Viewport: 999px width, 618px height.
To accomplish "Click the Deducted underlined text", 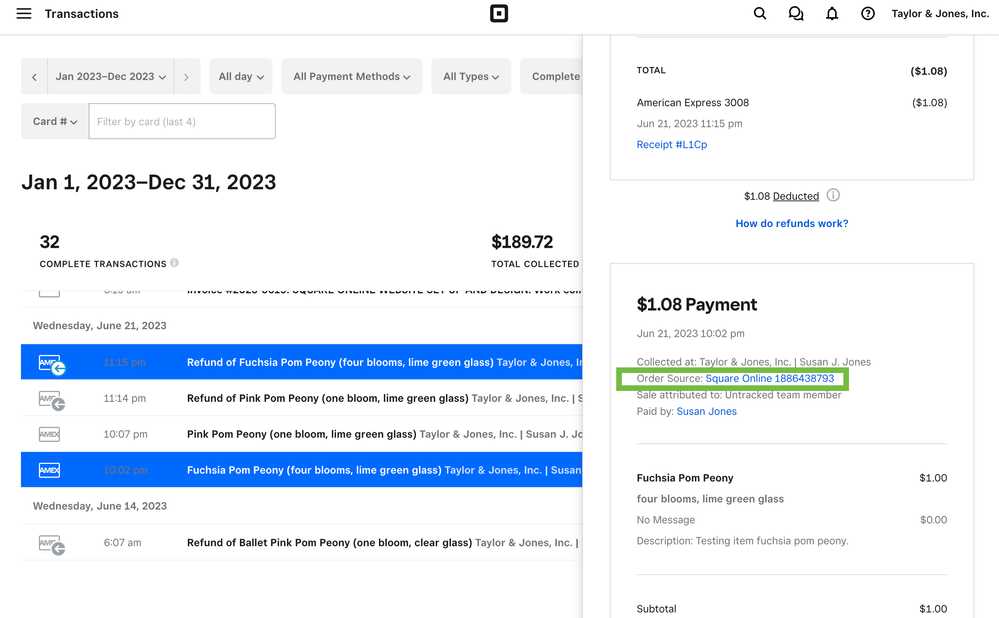I will click(796, 196).
